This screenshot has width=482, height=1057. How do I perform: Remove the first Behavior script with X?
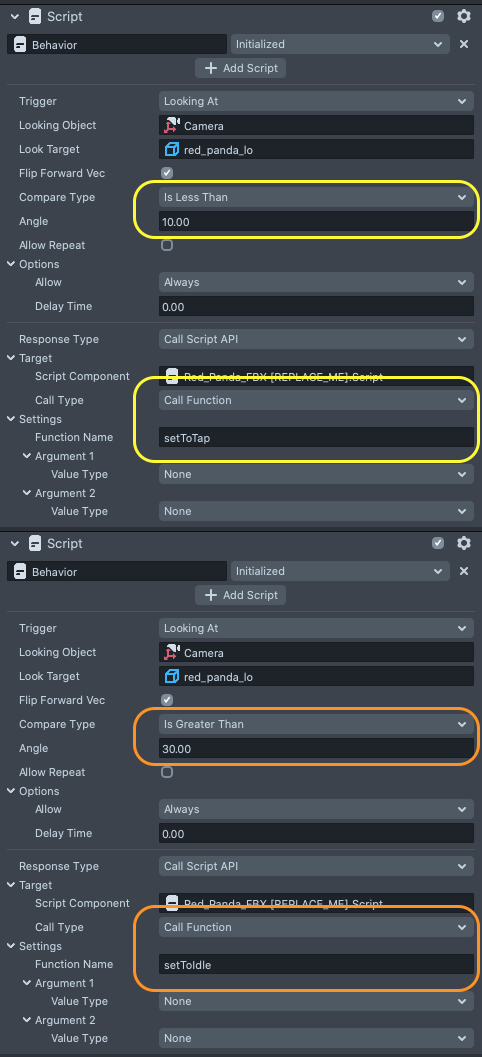(x=464, y=44)
